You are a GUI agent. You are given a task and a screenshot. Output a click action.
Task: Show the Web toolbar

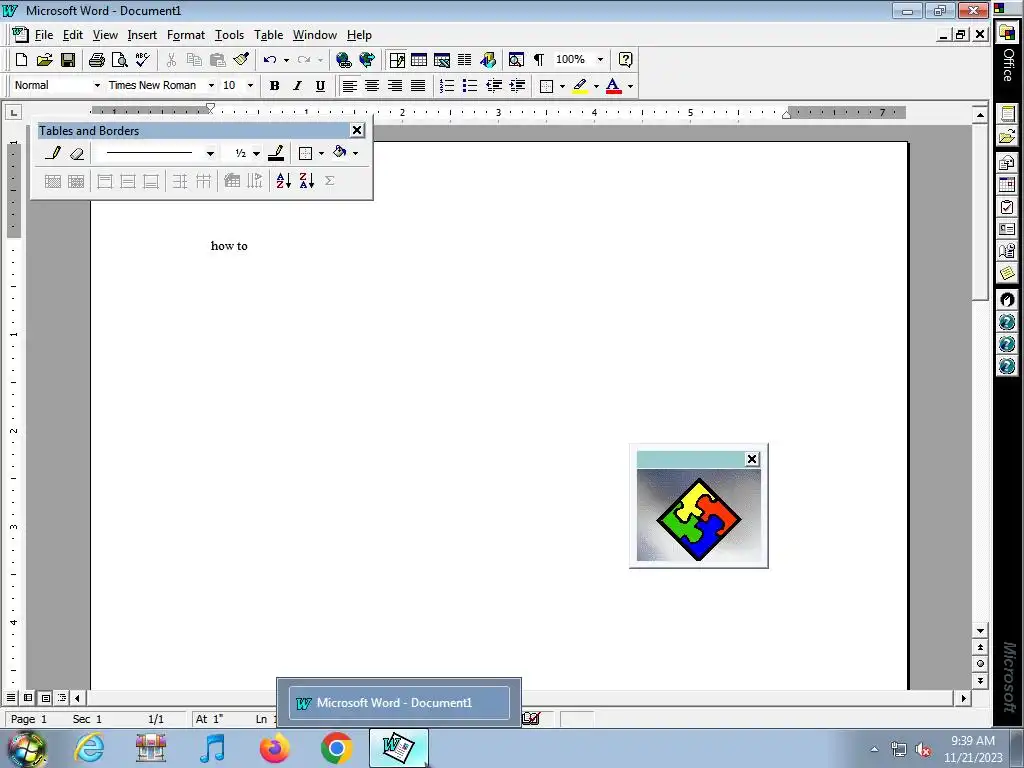(x=367, y=60)
